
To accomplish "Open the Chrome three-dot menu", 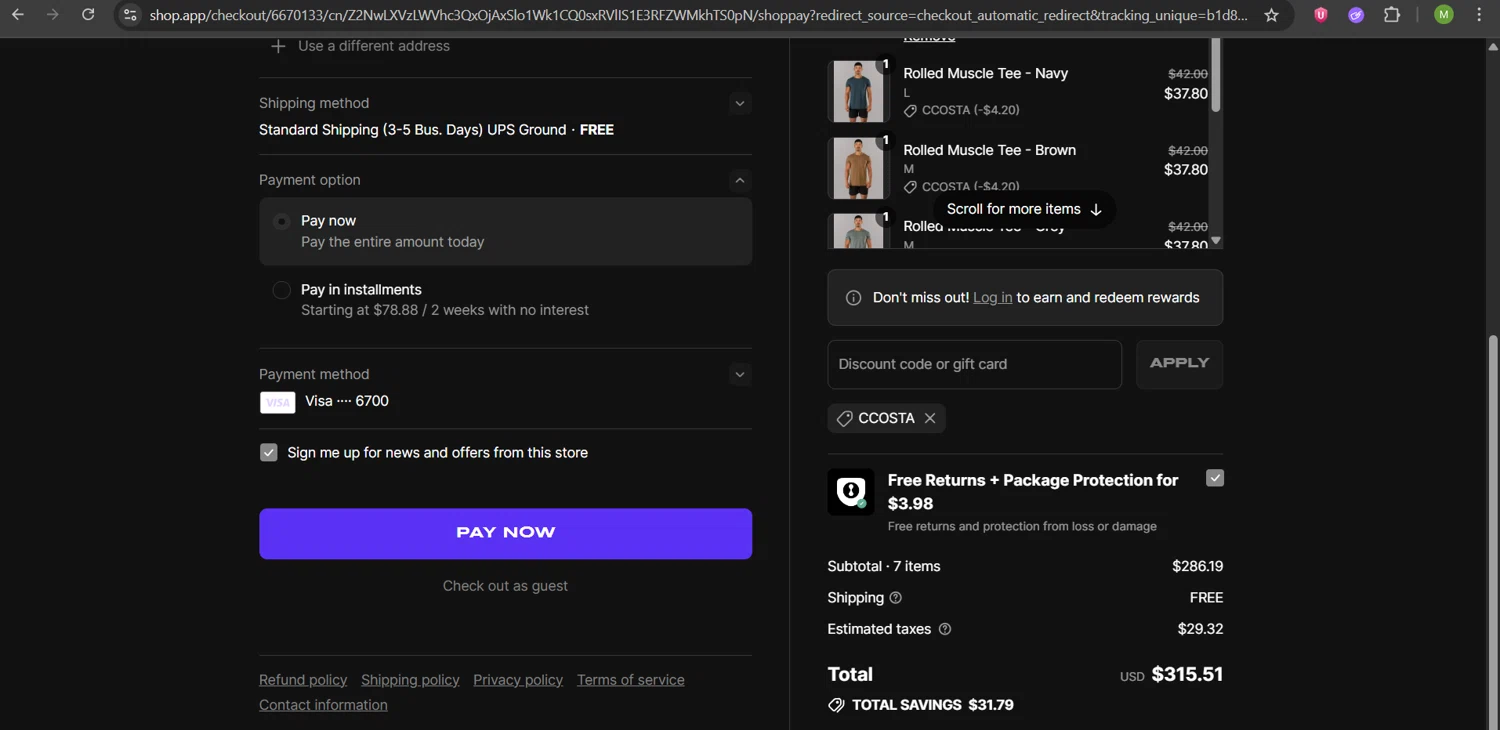I will click(1479, 15).
